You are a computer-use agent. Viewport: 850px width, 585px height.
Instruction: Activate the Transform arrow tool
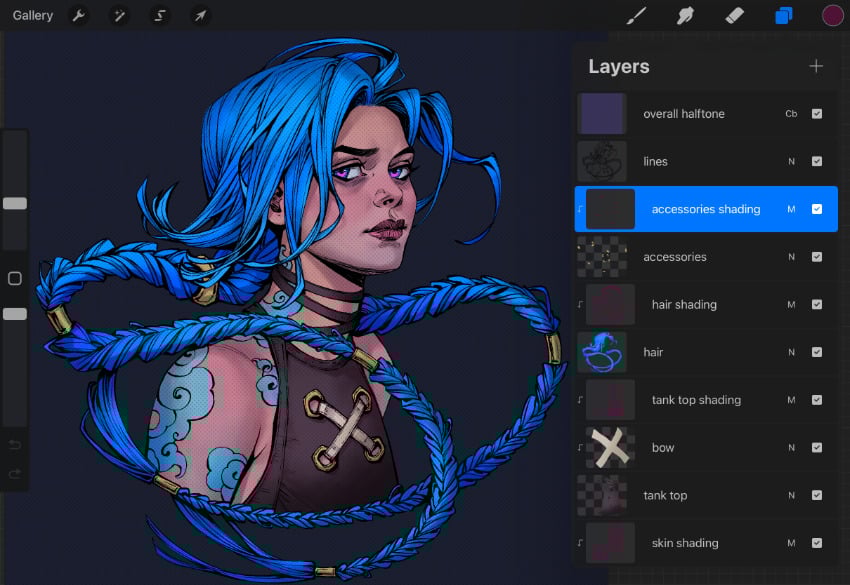[x=200, y=15]
